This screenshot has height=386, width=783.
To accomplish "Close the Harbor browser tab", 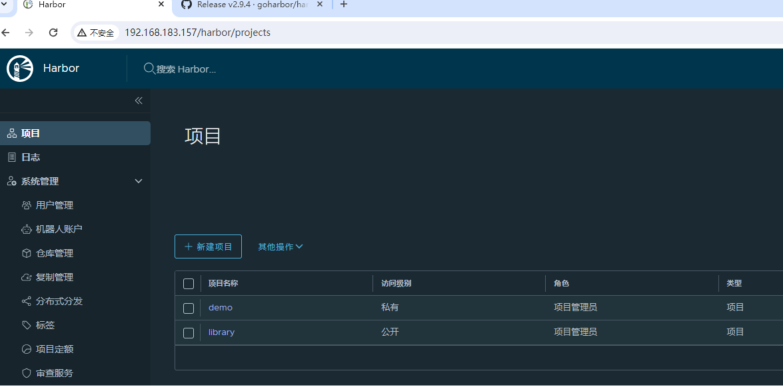I will [x=161, y=4].
